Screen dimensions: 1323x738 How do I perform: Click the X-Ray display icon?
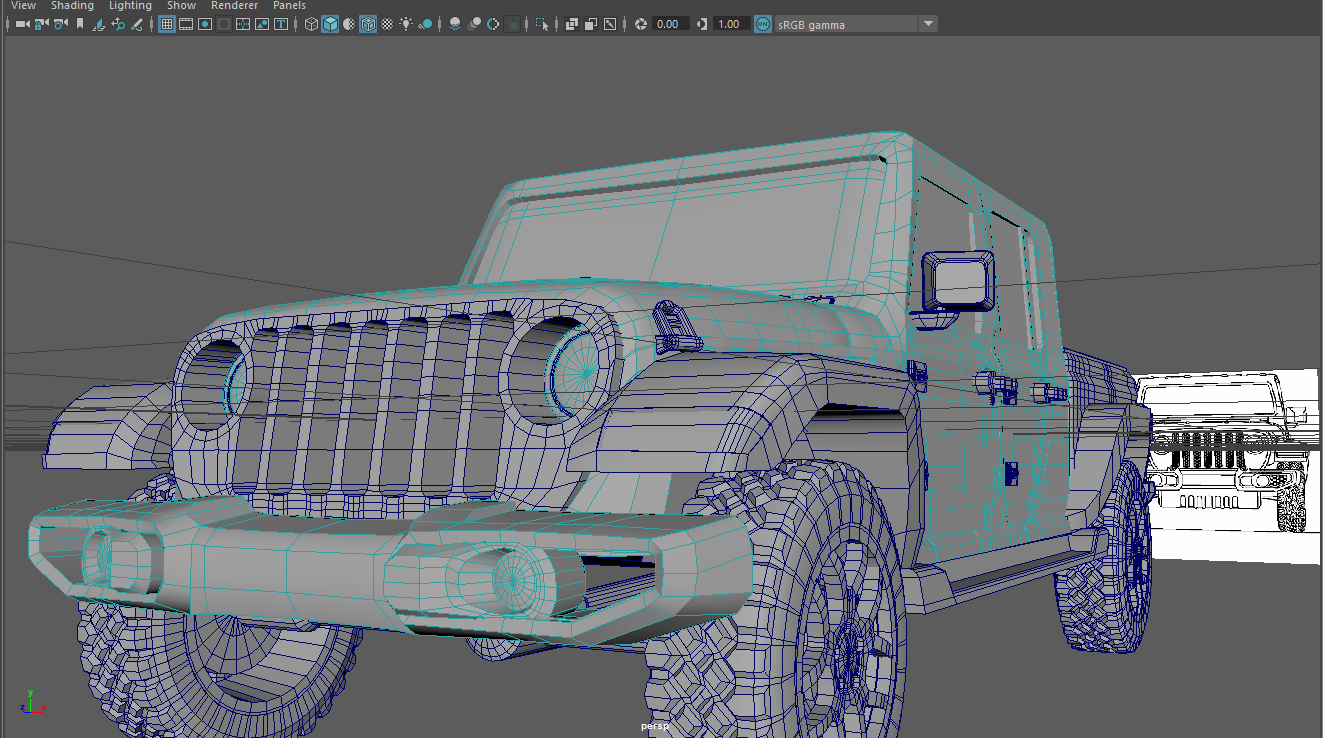572,24
